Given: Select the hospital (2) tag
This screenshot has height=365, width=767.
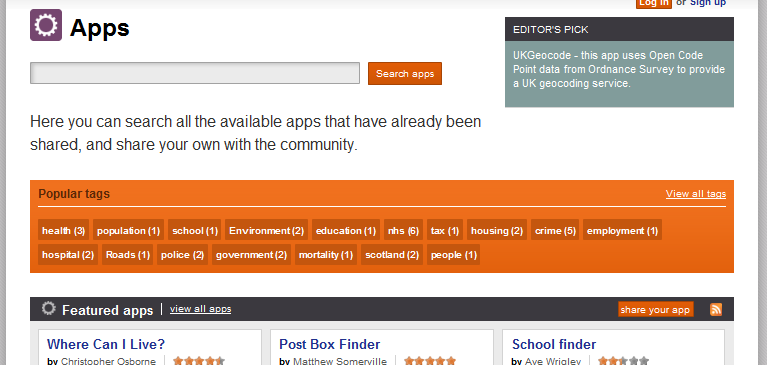Looking at the screenshot, I should coord(68,254).
